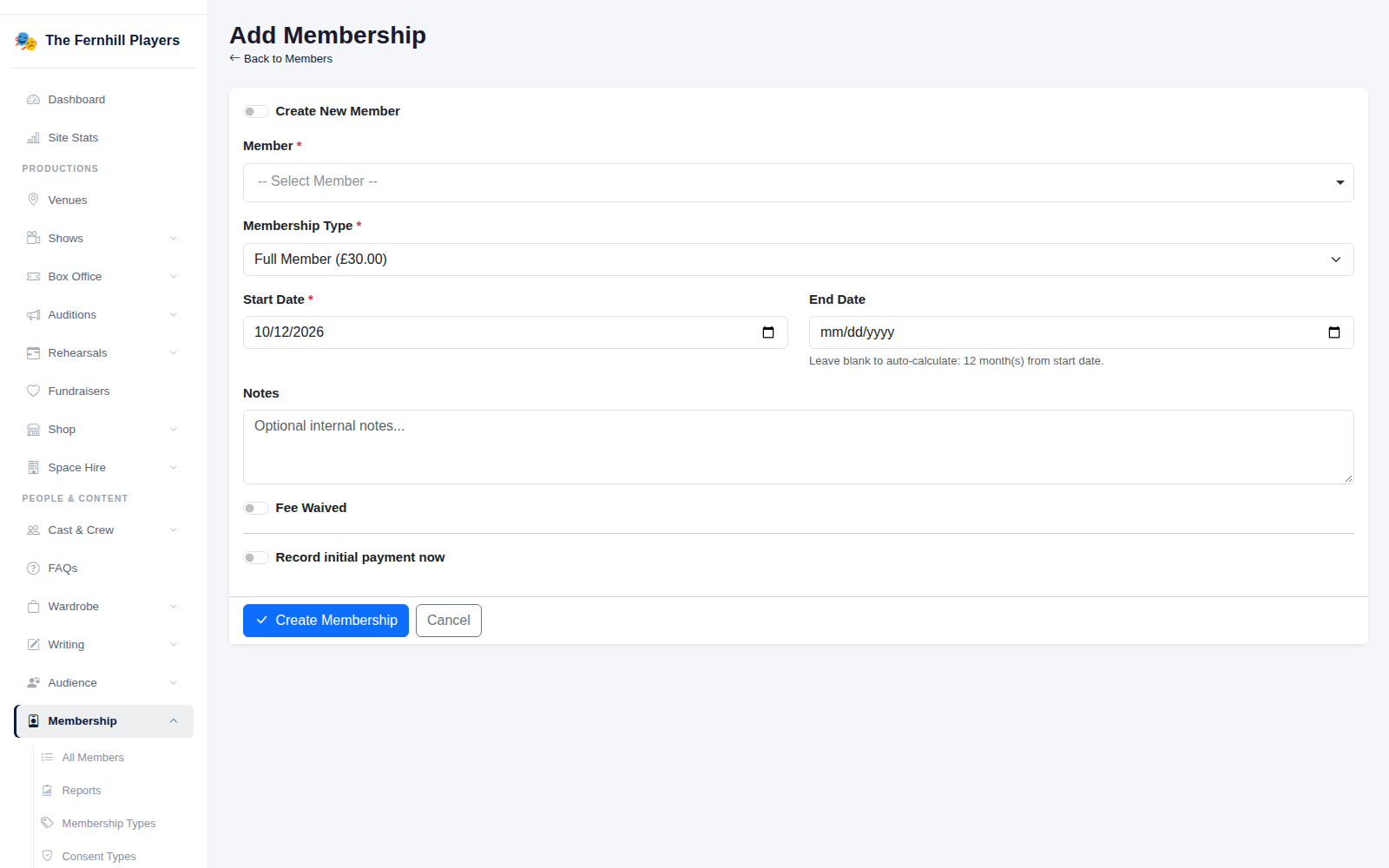Screen dimensions: 1389x868
Task: Follow the Back to Members link
Action: click(x=281, y=59)
